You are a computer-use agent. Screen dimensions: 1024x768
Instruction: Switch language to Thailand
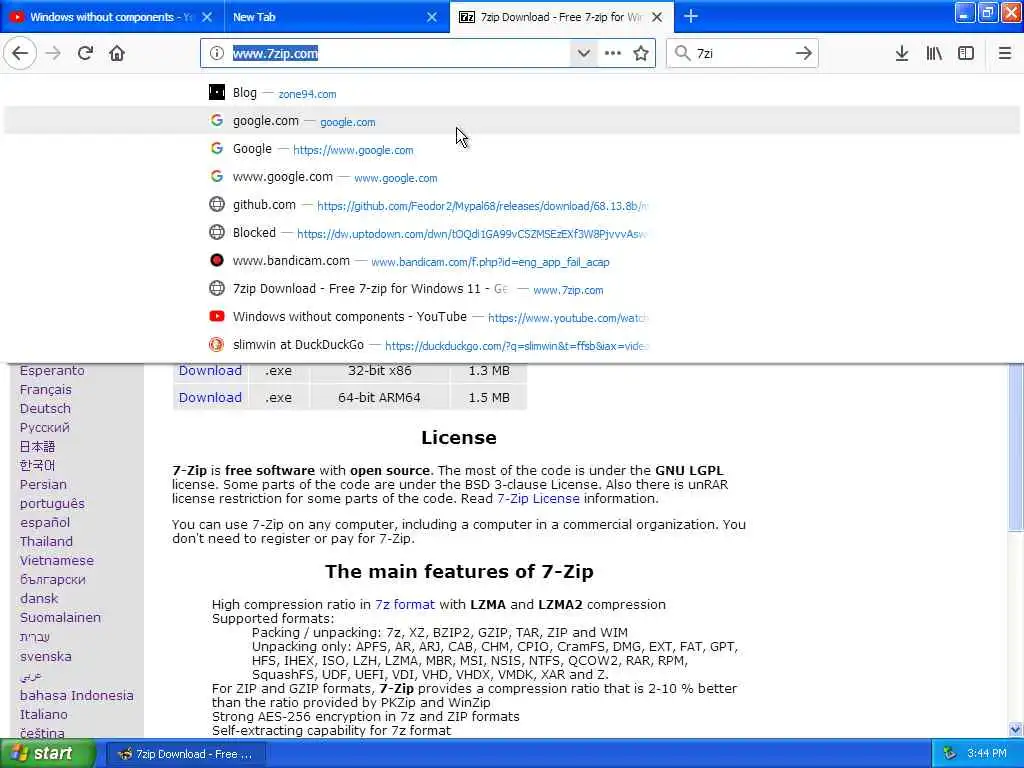point(46,541)
